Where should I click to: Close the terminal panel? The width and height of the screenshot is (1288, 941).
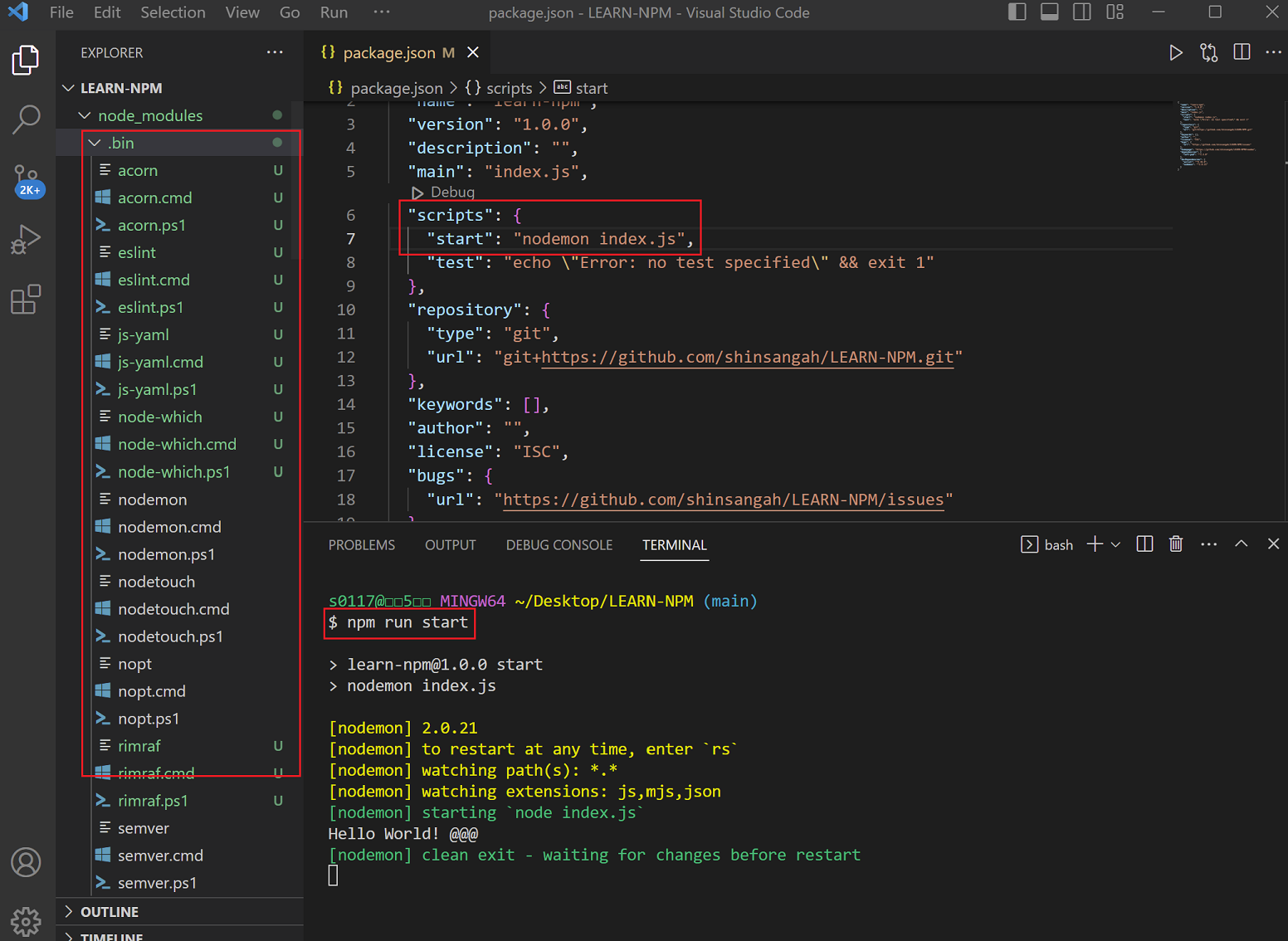click(x=1273, y=544)
